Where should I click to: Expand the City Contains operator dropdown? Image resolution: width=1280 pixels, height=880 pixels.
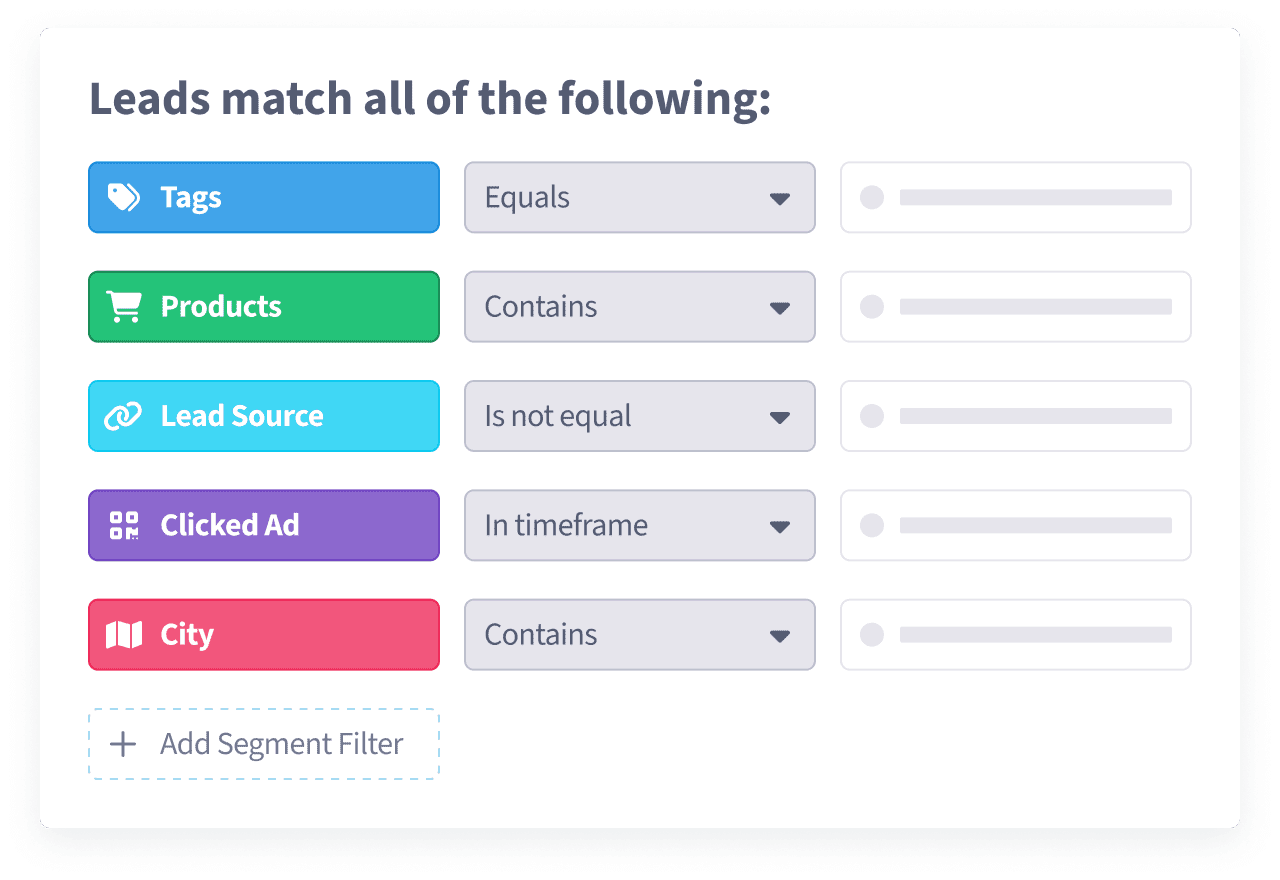coord(639,634)
